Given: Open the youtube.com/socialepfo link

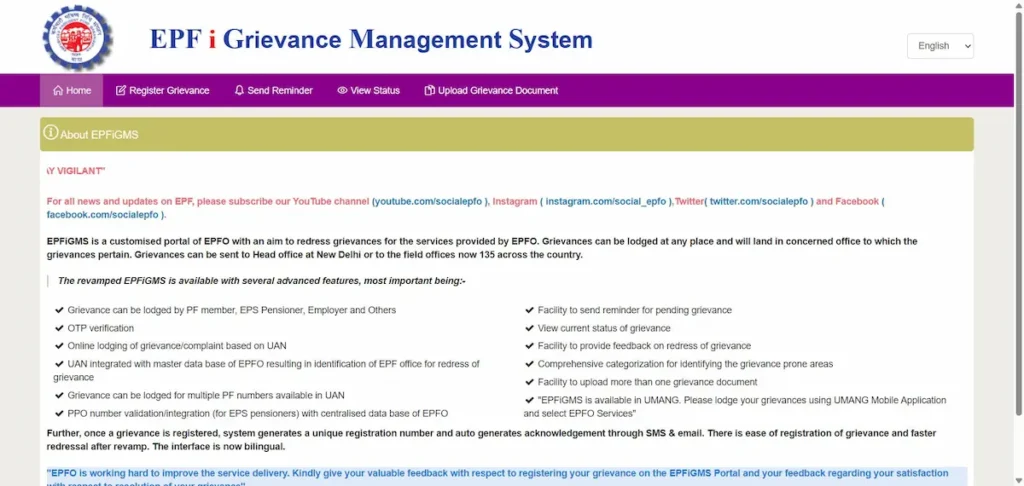Looking at the screenshot, I should point(429,201).
